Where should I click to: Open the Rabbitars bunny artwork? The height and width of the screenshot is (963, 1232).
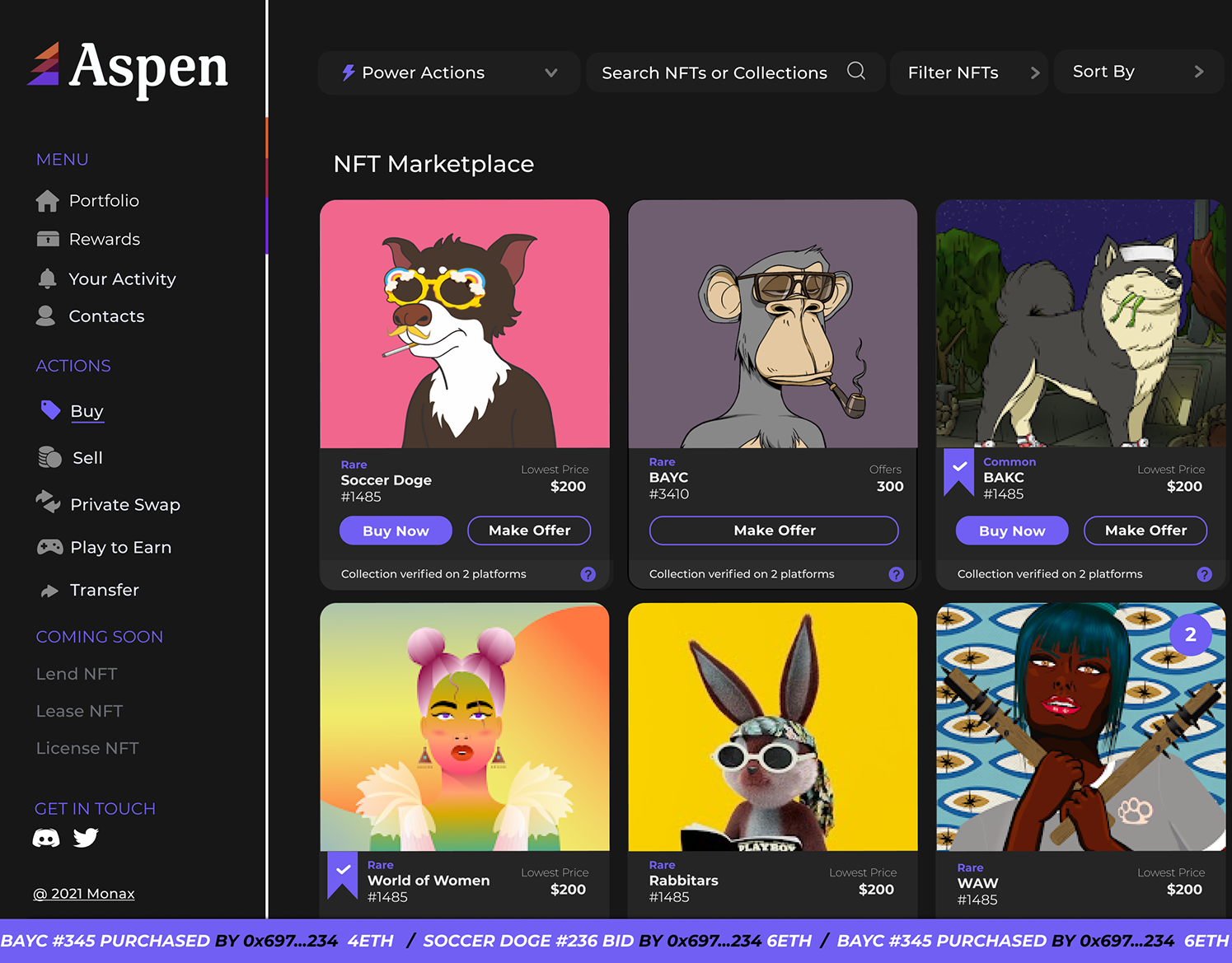(x=773, y=727)
